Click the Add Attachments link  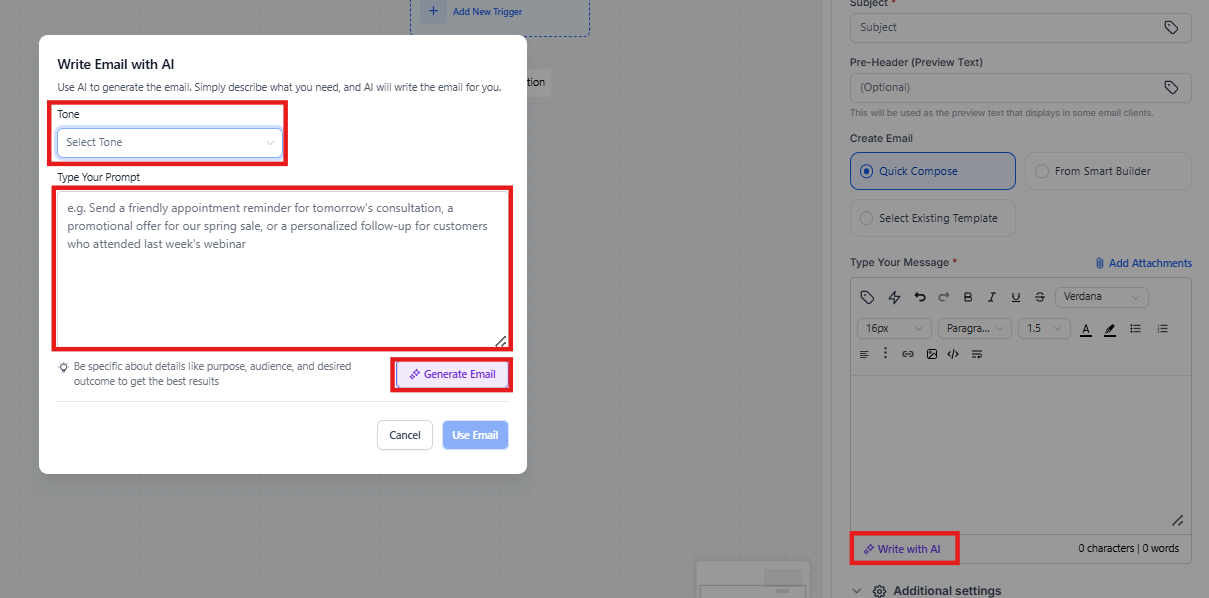(x=1143, y=263)
